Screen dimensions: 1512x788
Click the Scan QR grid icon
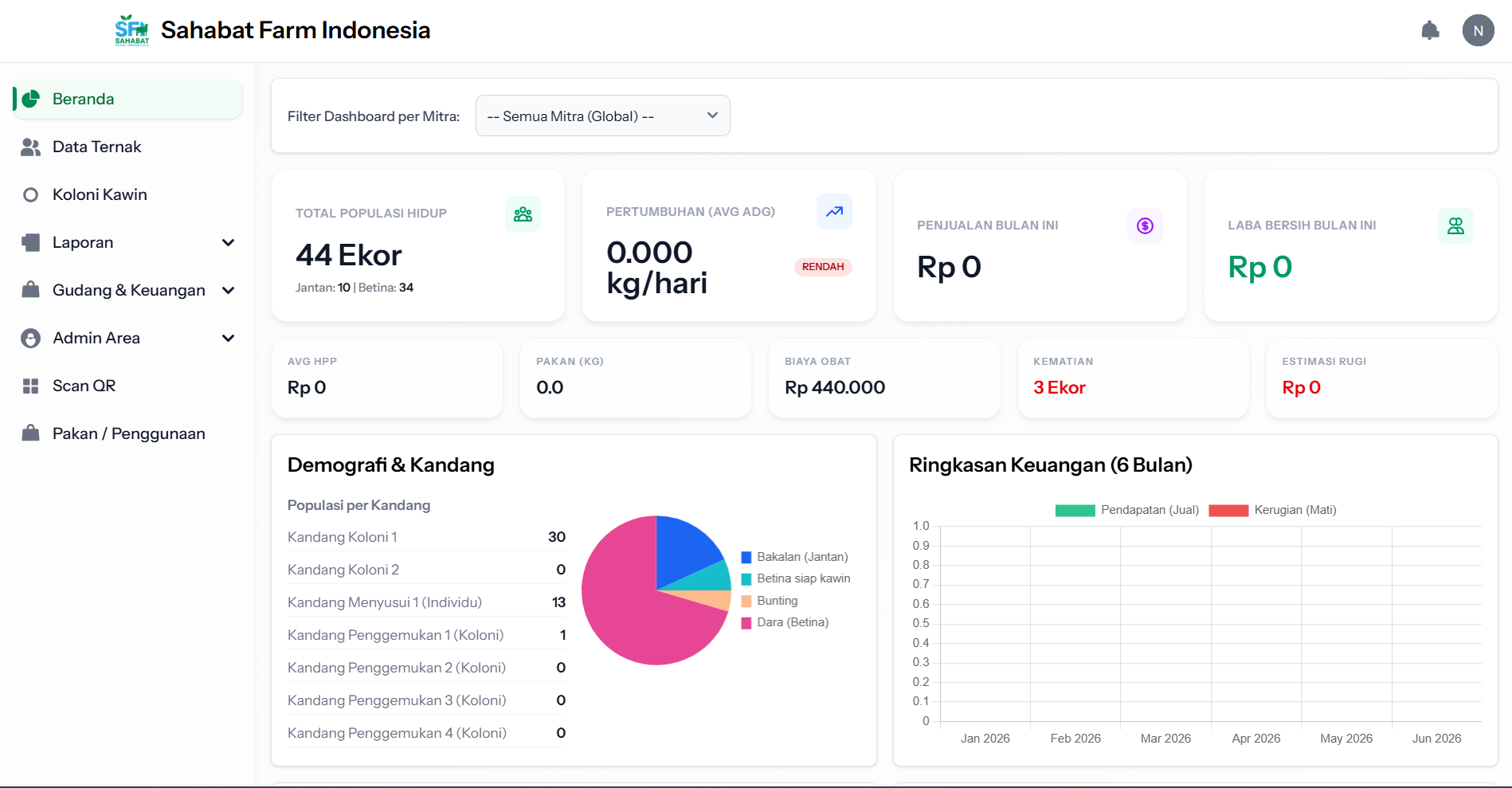pos(31,386)
